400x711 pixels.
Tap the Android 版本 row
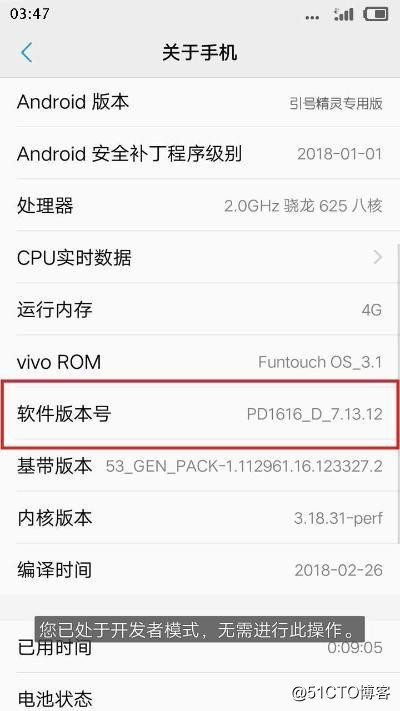(200, 102)
